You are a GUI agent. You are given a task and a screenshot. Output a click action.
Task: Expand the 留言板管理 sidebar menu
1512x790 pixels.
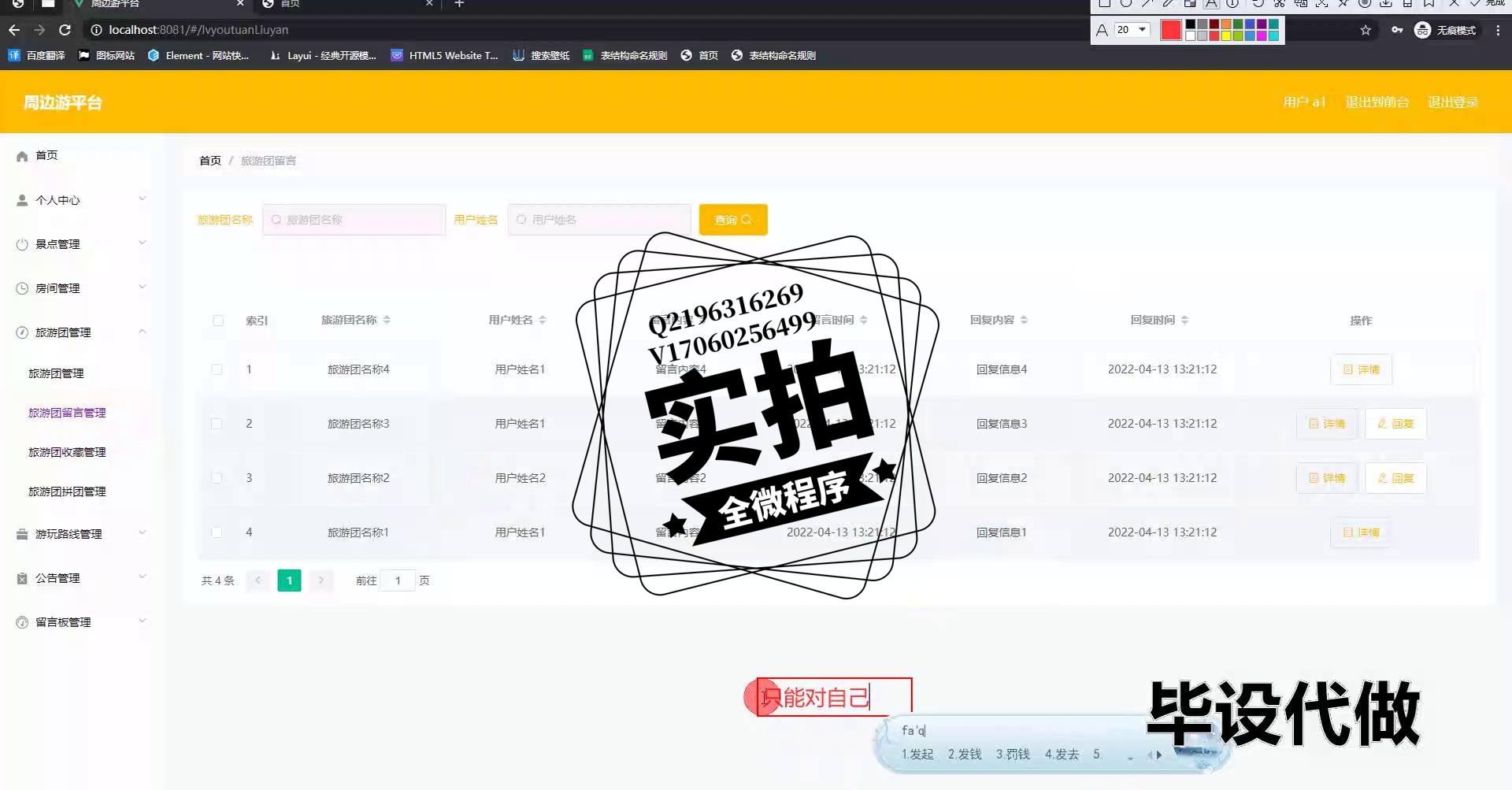coord(143,621)
